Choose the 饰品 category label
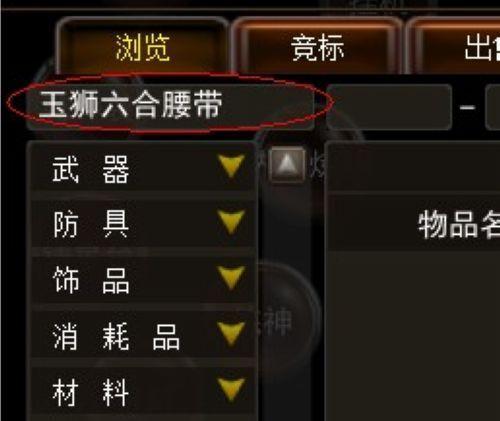 [x=91, y=280]
